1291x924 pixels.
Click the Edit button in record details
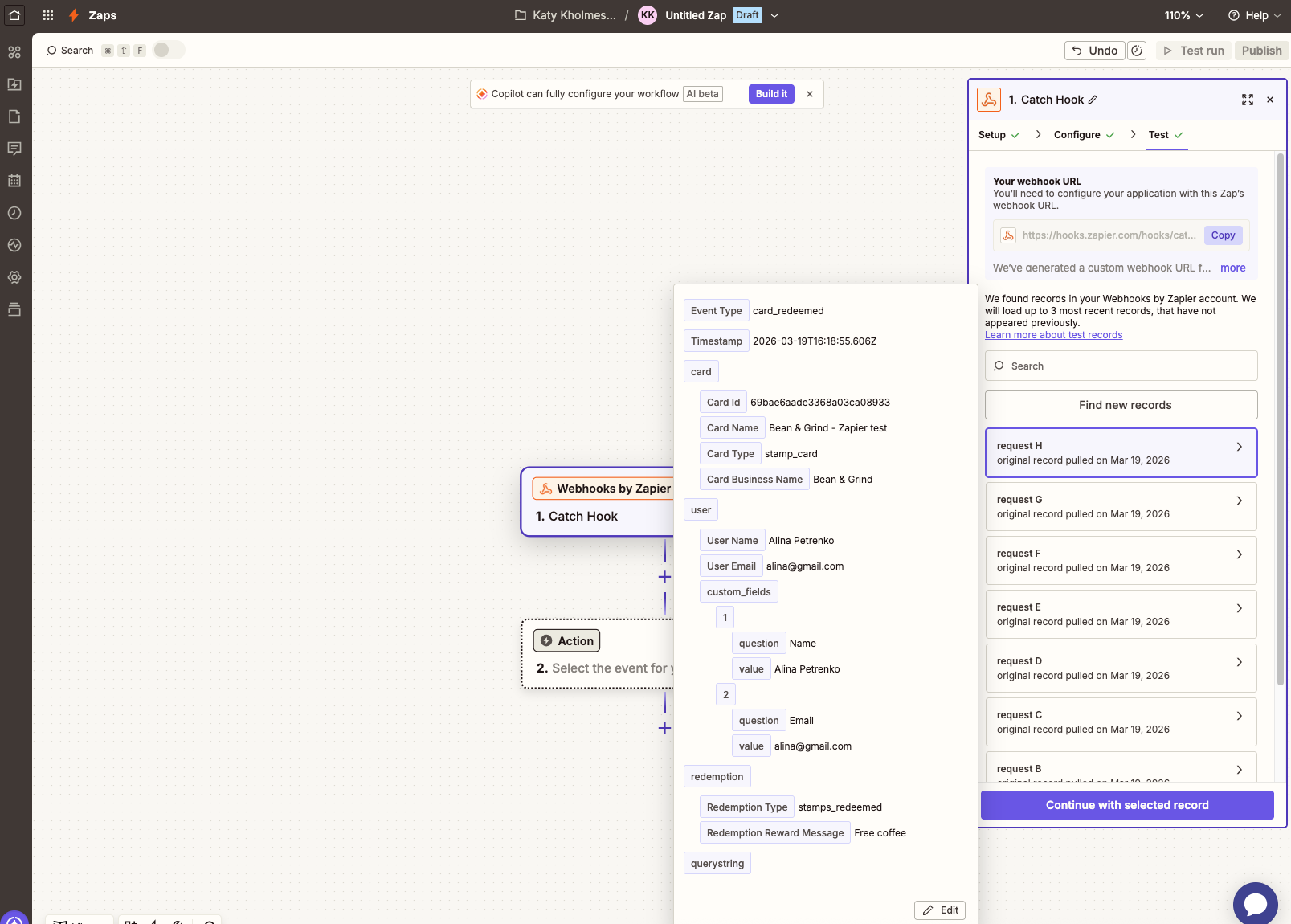pos(940,910)
